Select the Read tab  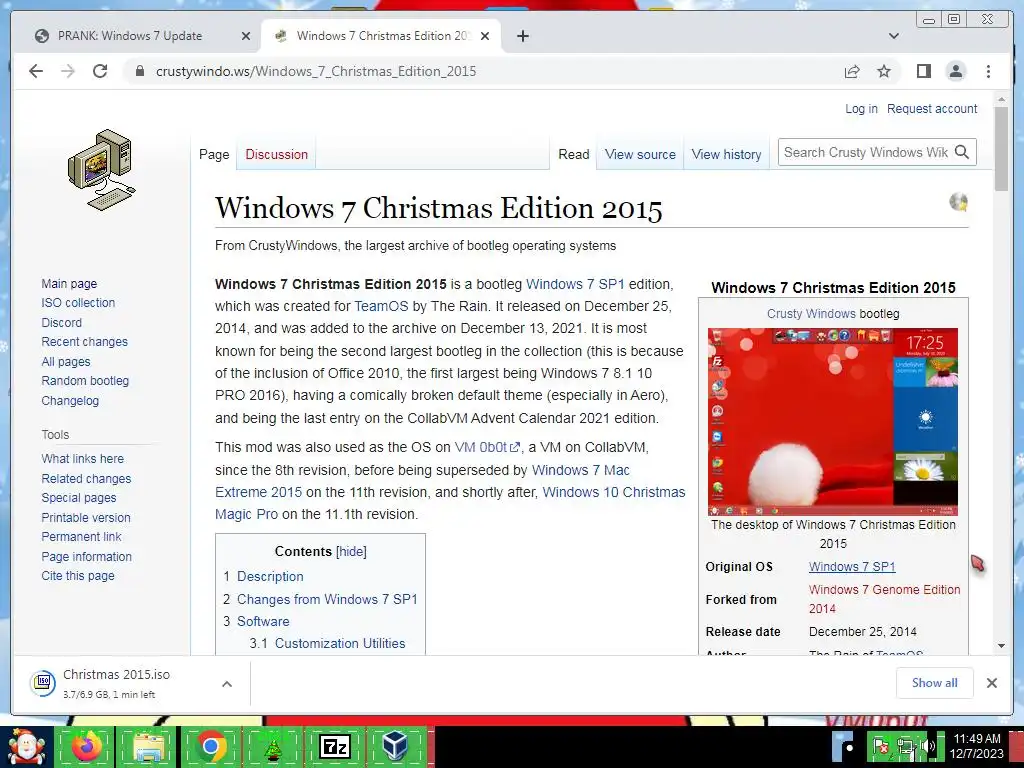(x=573, y=155)
